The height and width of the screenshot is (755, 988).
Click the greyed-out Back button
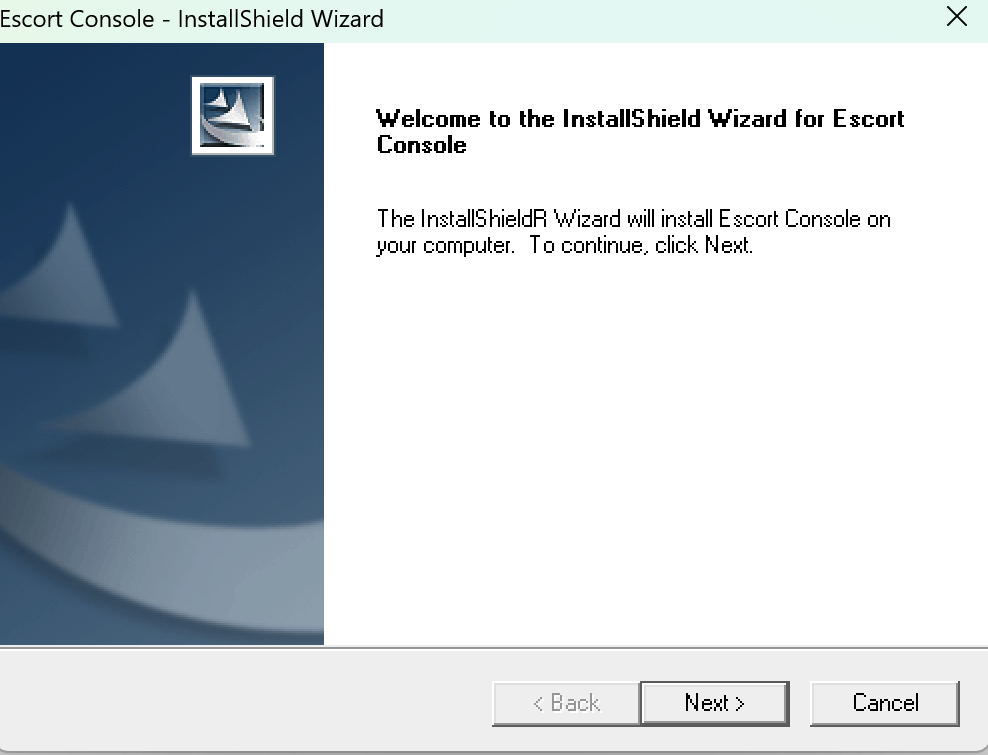566,703
